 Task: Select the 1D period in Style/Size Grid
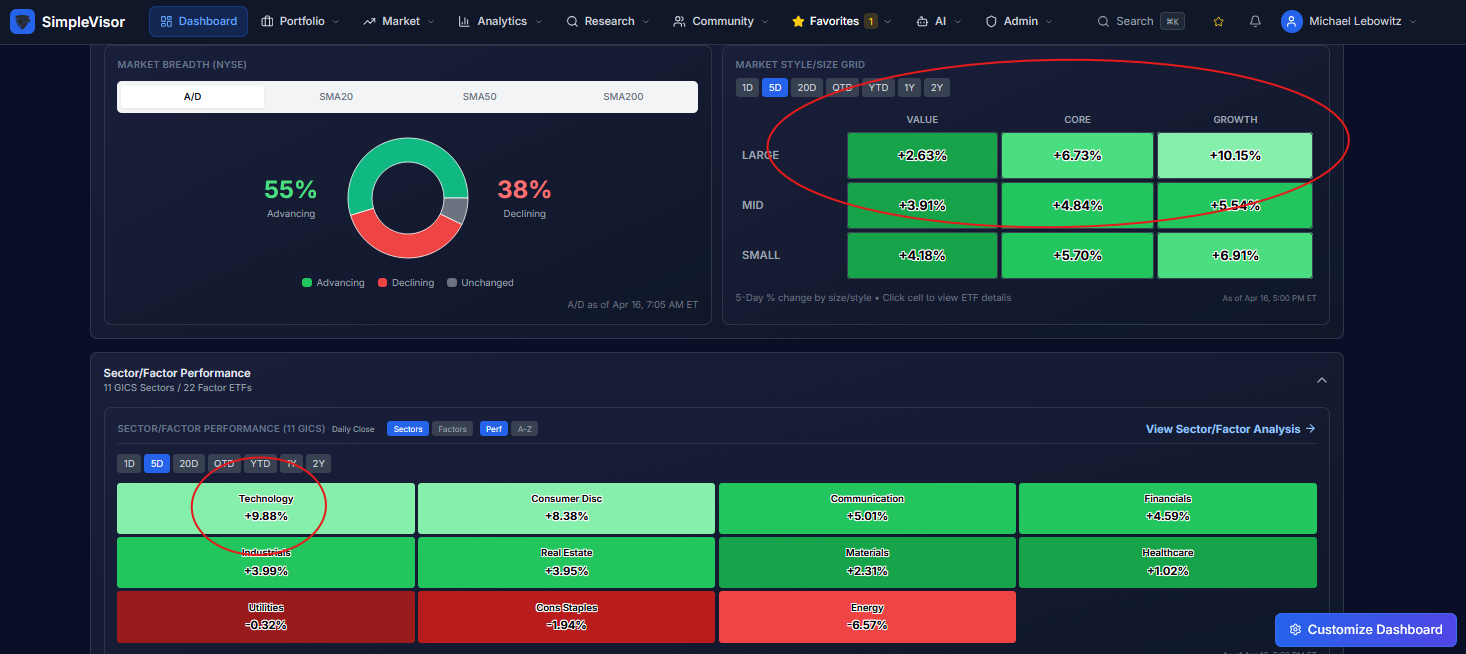click(x=747, y=87)
